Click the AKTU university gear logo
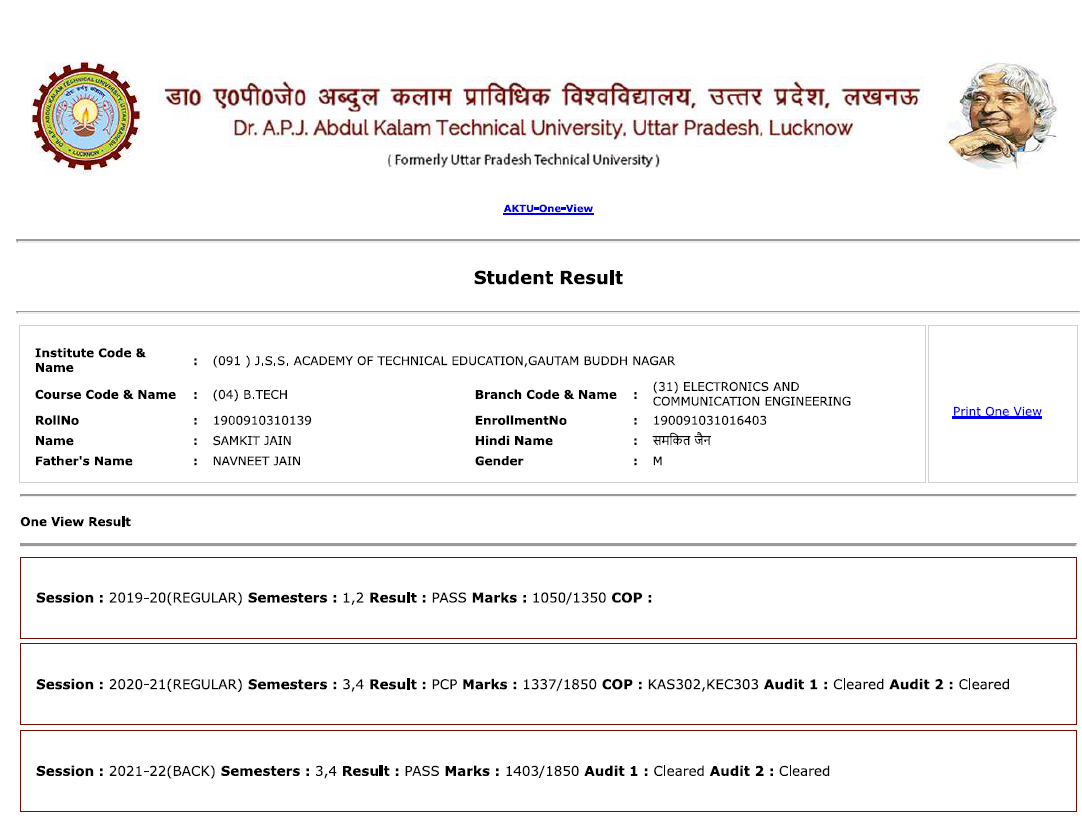The image size is (1082, 822). tap(86, 116)
